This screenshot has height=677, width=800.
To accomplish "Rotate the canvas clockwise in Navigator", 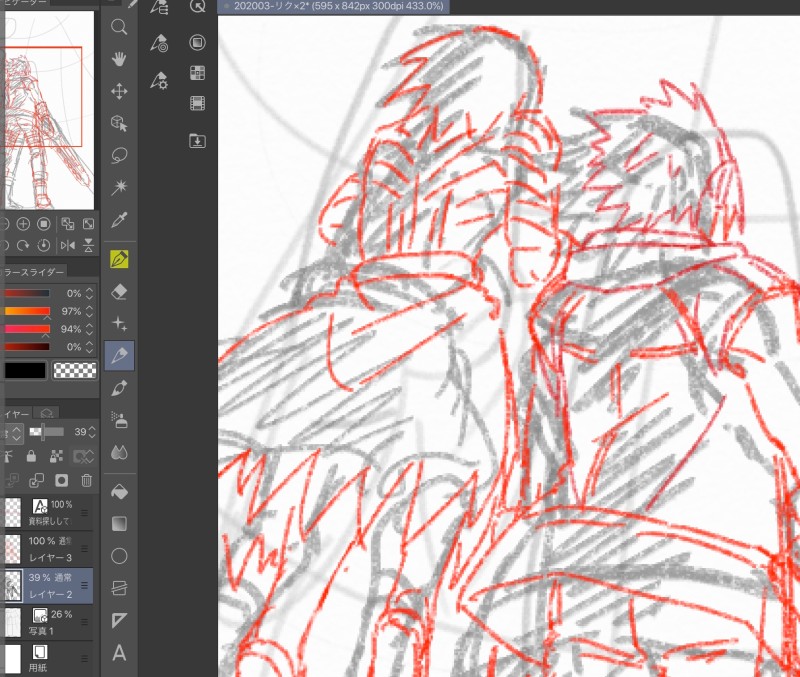I will pyautogui.click(x=23, y=246).
